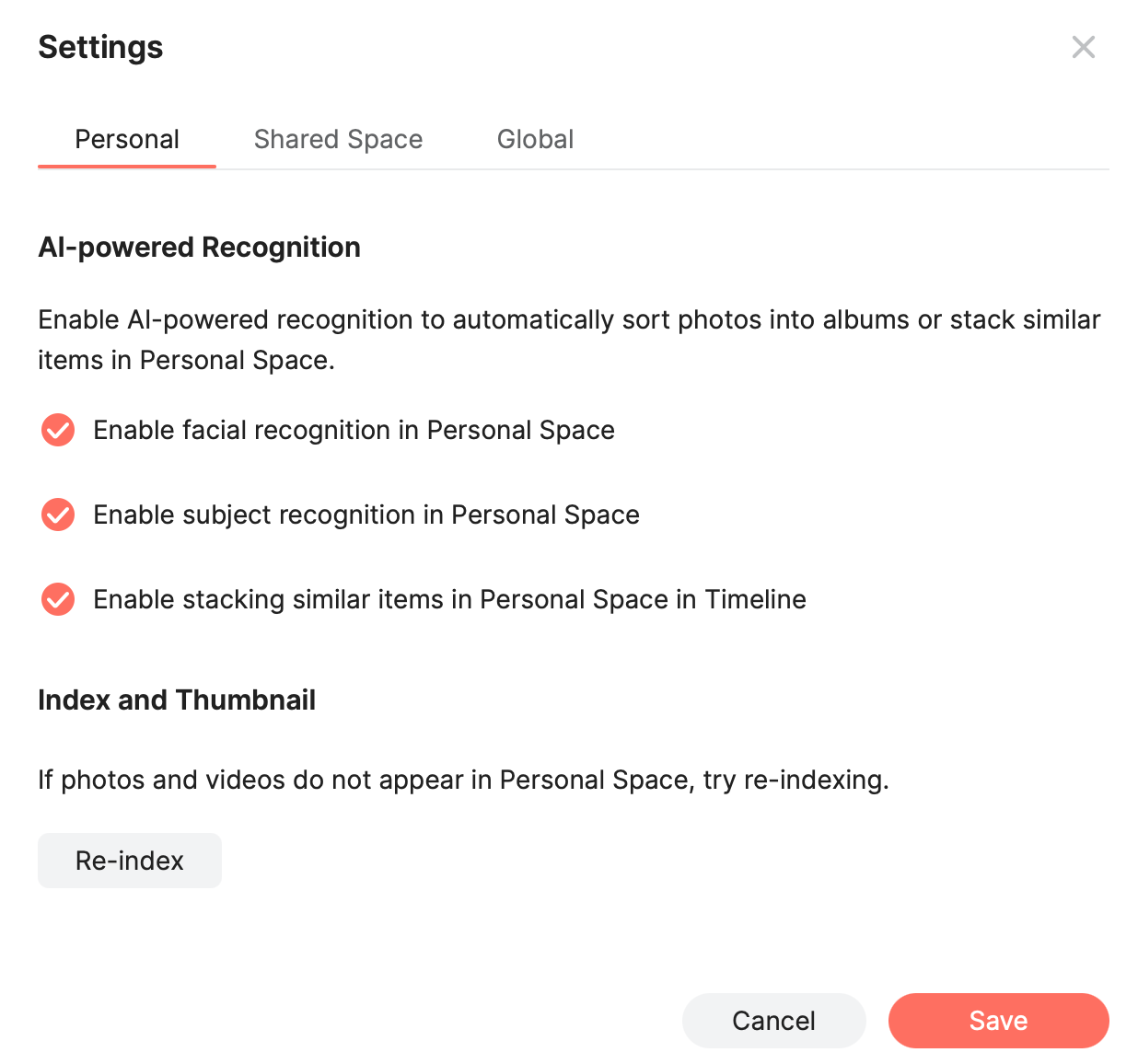Viewport: 1138px width, 1064px height.
Task: Click the Index and Thumbnail section heading
Action: [x=177, y=700]
